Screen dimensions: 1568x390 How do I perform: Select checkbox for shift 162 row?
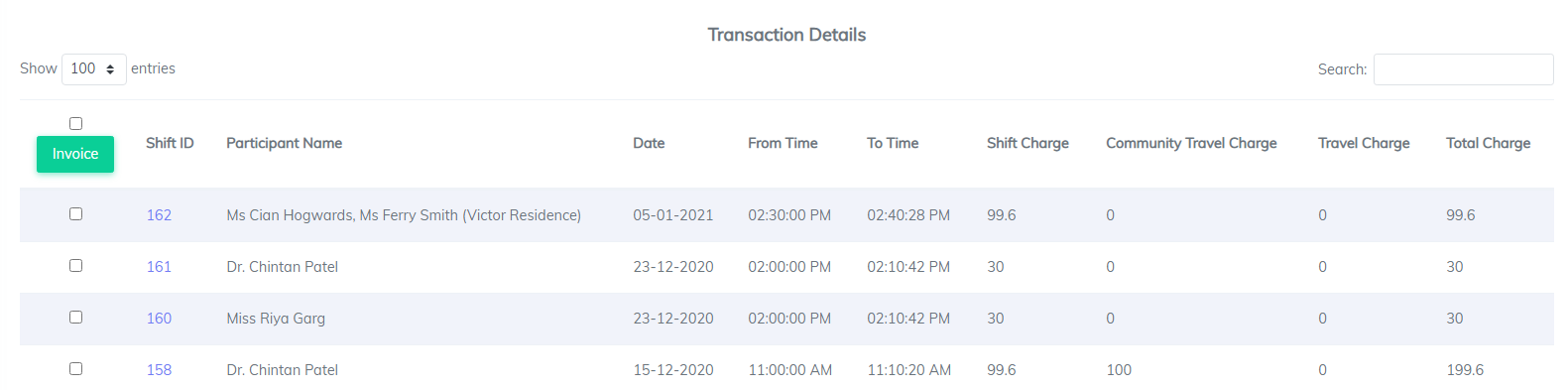75,213
